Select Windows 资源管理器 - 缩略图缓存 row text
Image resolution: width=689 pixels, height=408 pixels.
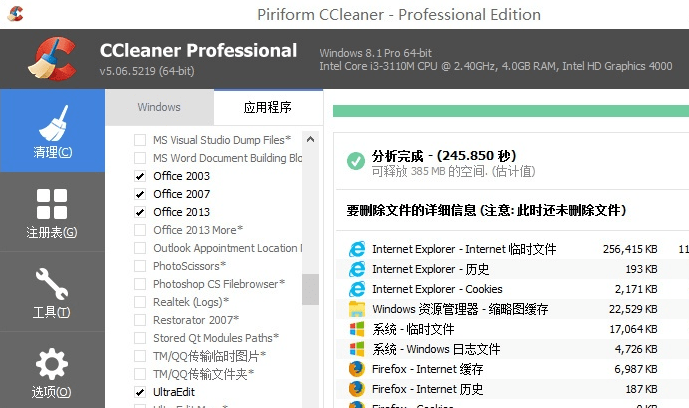click(460, 309)
